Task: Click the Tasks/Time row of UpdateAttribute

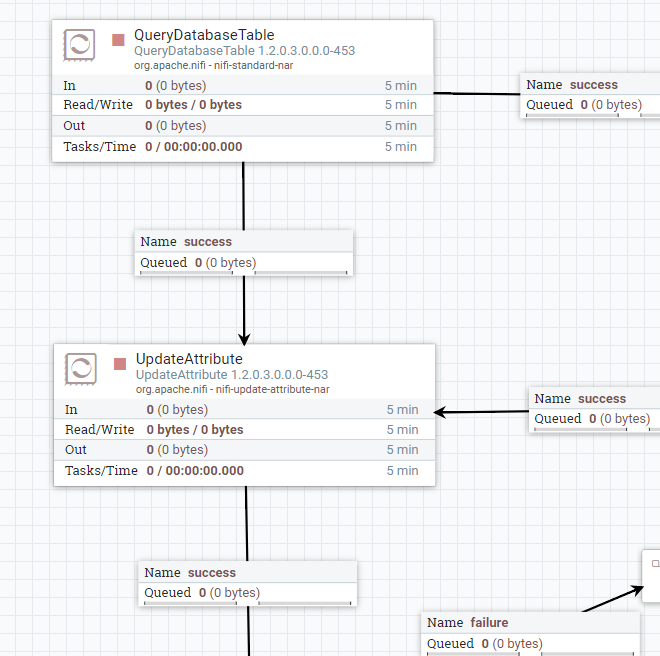Action: (x=244, y=471)
